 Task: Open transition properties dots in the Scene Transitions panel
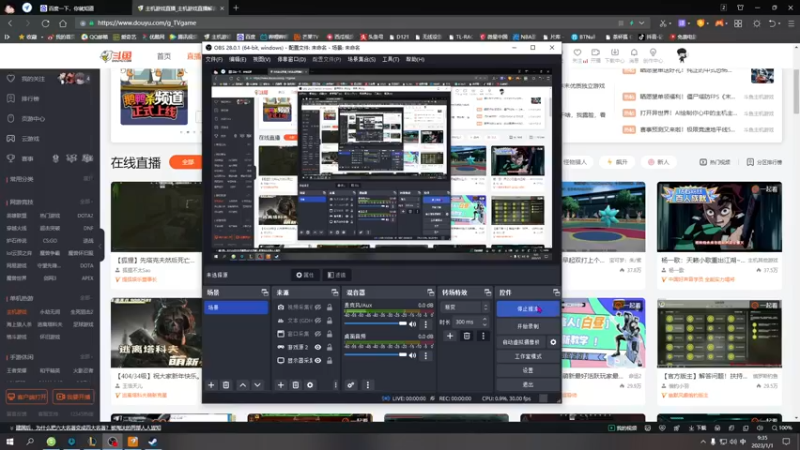tap(483, 336)
